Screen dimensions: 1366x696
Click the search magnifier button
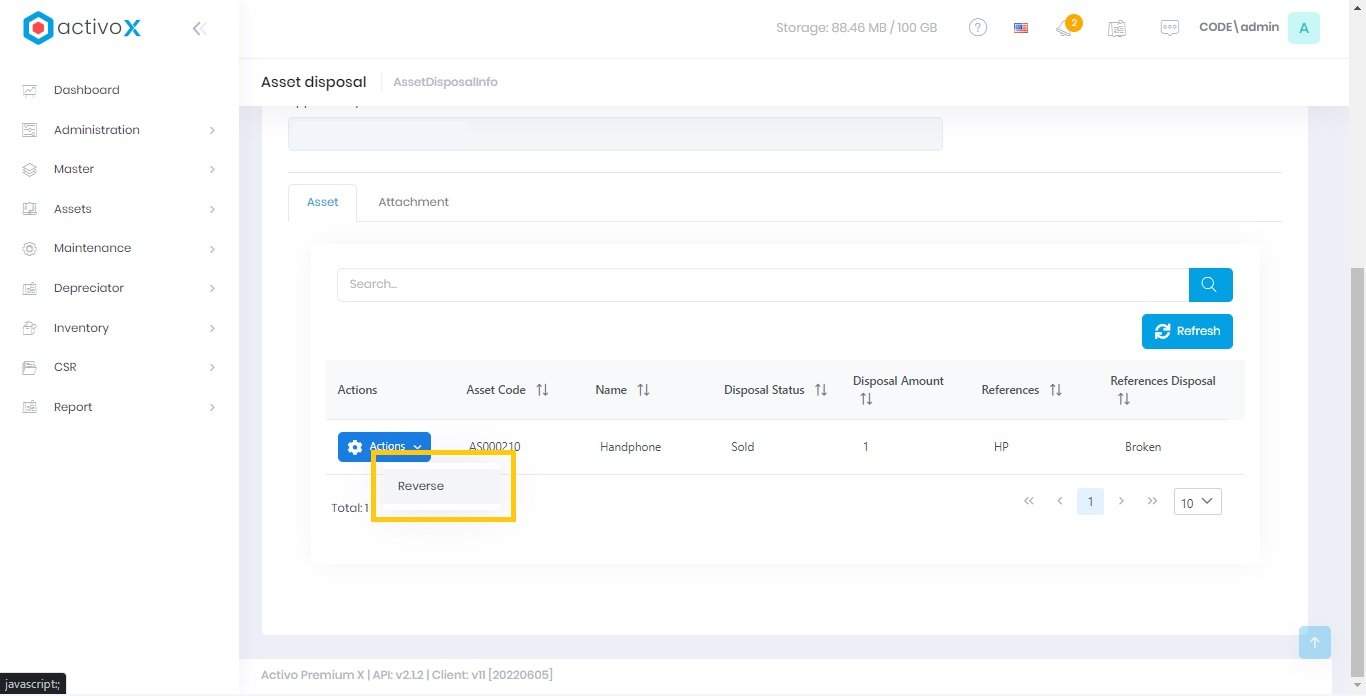click(1210, 285)
